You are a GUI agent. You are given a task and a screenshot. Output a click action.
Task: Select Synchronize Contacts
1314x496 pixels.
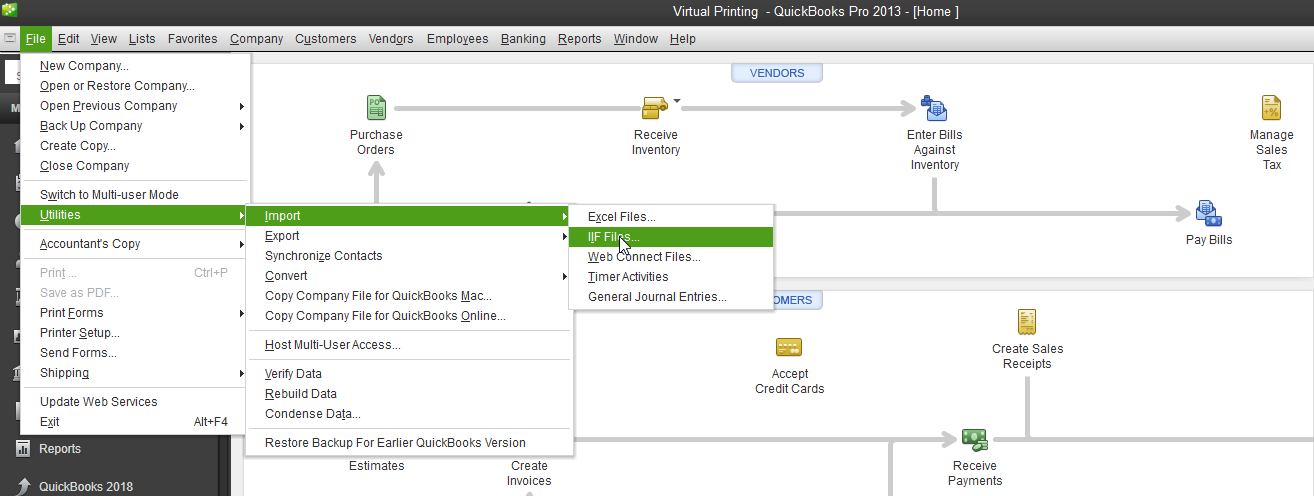409,256
